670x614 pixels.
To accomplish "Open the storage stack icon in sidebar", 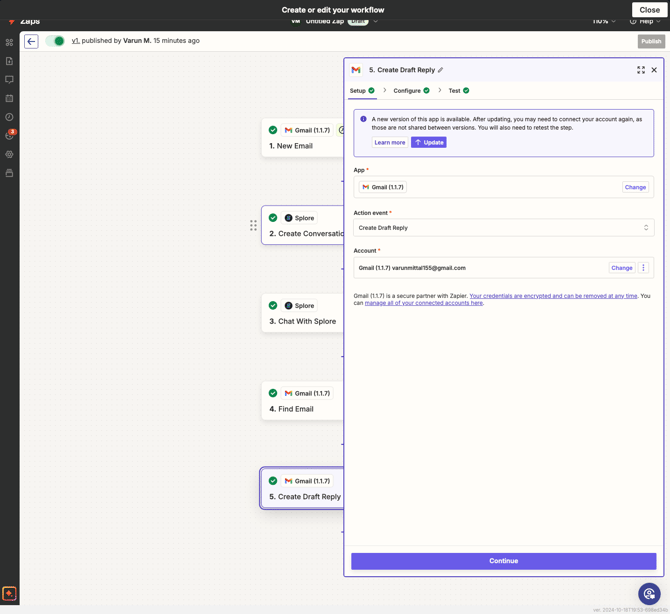I will coord(9,173).
